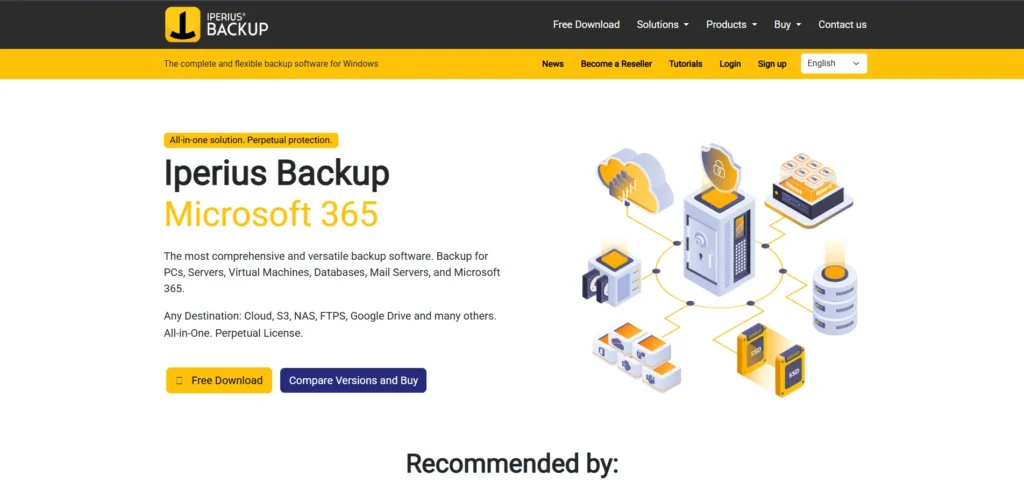1024x489 pixels.
Task: Expand the Products dropdown menu
Action: pyautogui.click(x=731, y=24)
